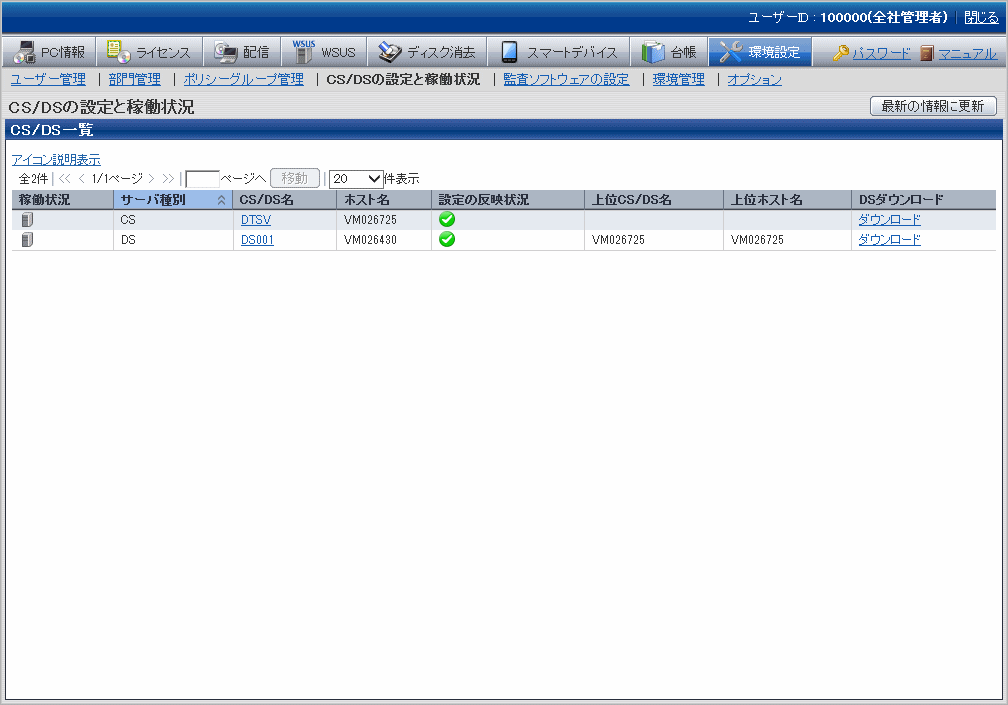Open the DS001 link
This screenshot has height=705, width=1008.
click(257, 240)
